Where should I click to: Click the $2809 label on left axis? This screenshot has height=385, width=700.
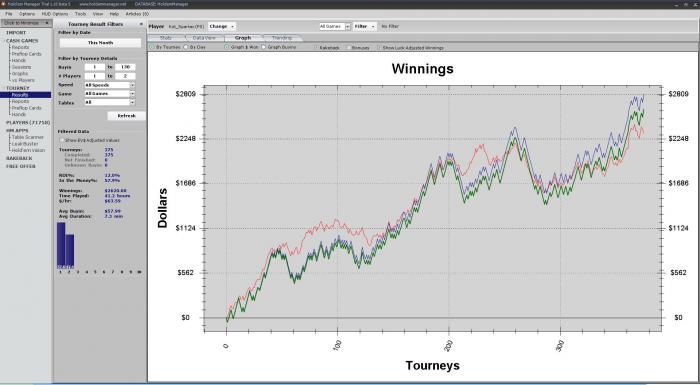pos(185,94)
